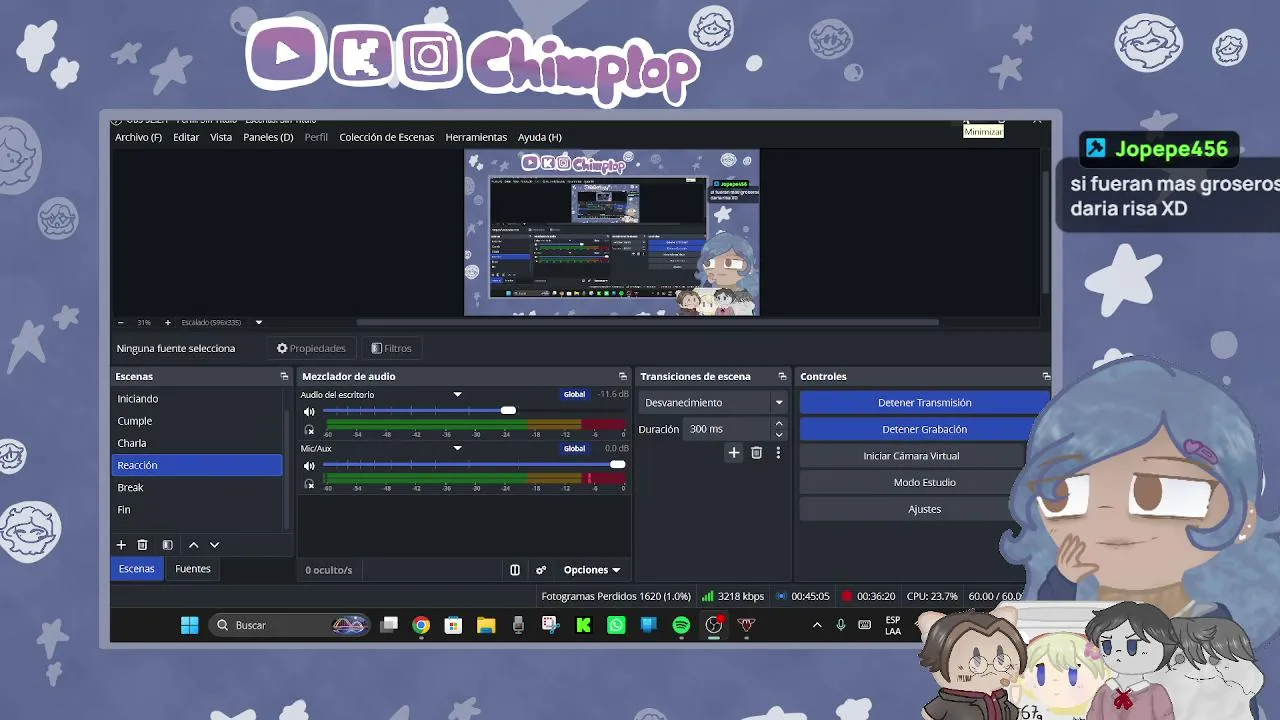Increase the transition Duración value

779,424
